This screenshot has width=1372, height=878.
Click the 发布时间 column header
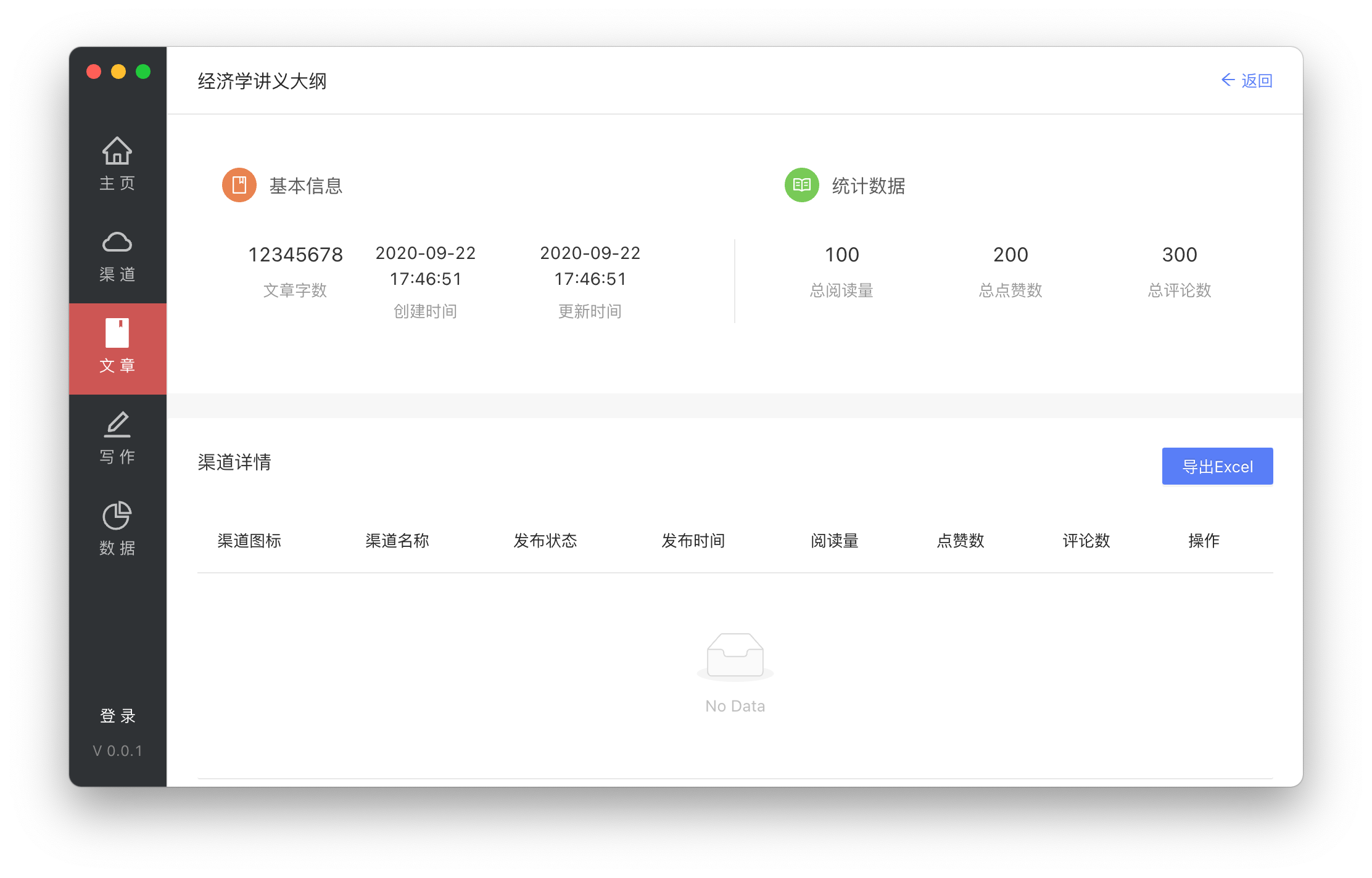point(693,541)
